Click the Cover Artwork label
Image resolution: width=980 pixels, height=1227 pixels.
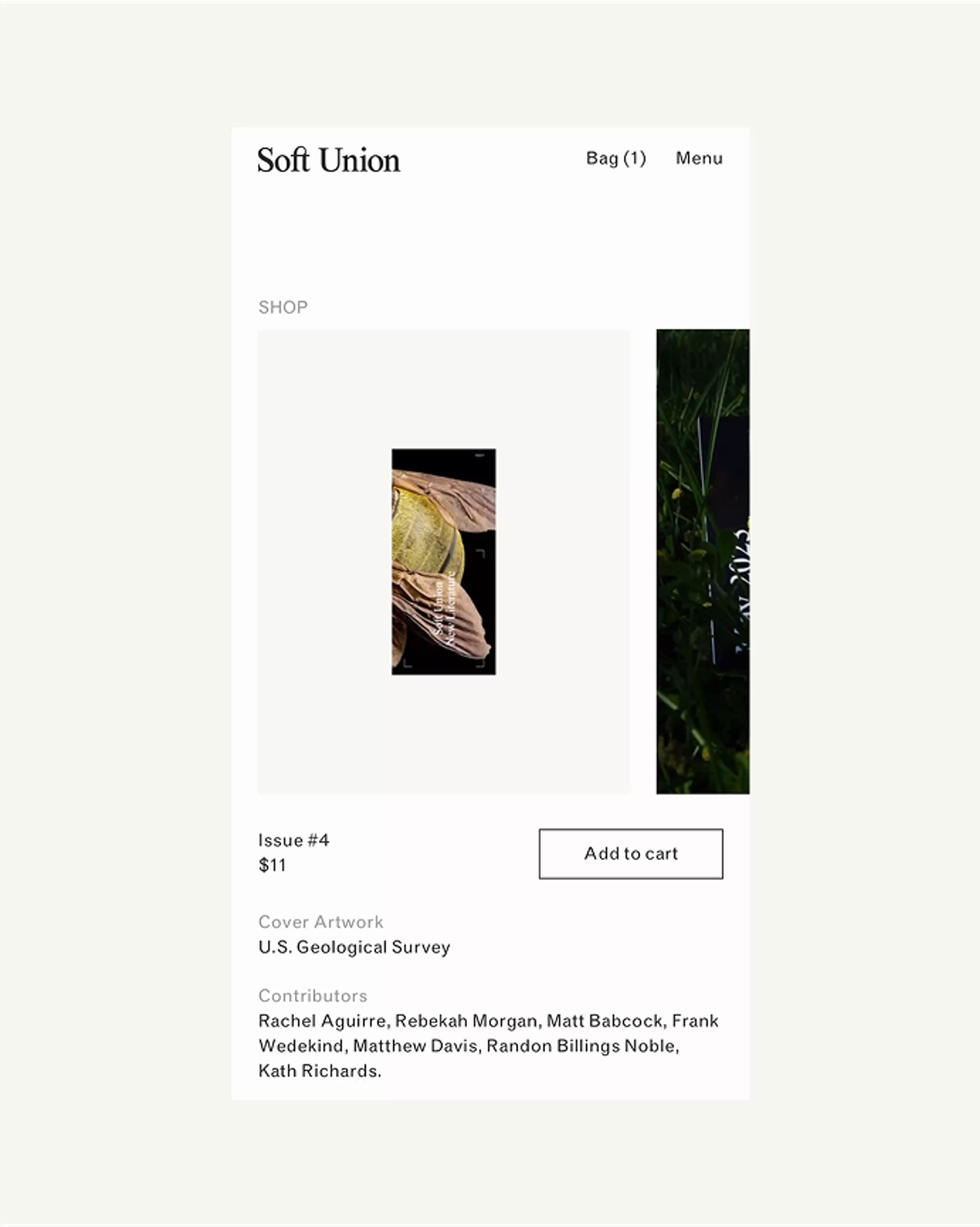click(320, 922)
